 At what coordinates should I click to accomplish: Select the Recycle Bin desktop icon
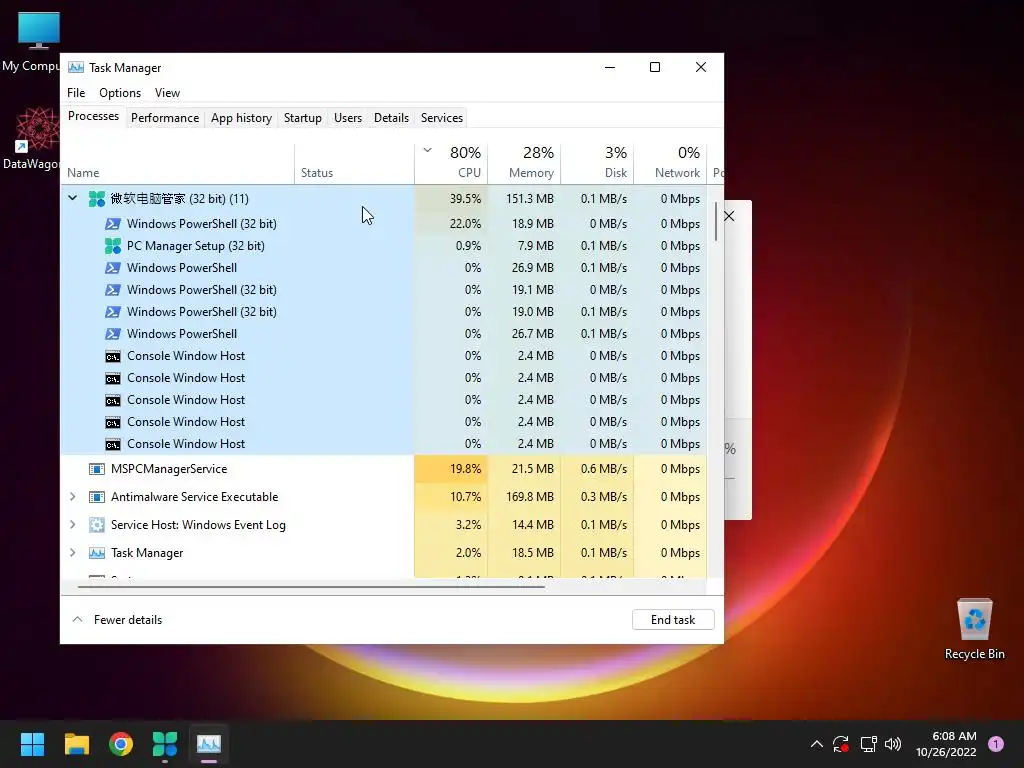click(x=974, y=629)
